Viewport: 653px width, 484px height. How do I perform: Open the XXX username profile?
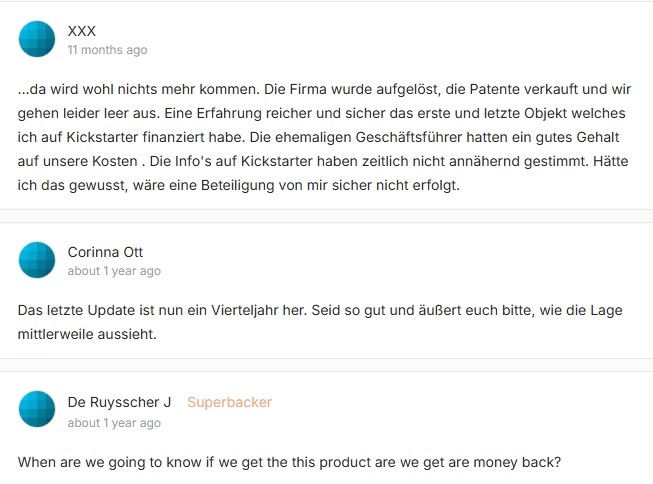(x=82, y=31)
